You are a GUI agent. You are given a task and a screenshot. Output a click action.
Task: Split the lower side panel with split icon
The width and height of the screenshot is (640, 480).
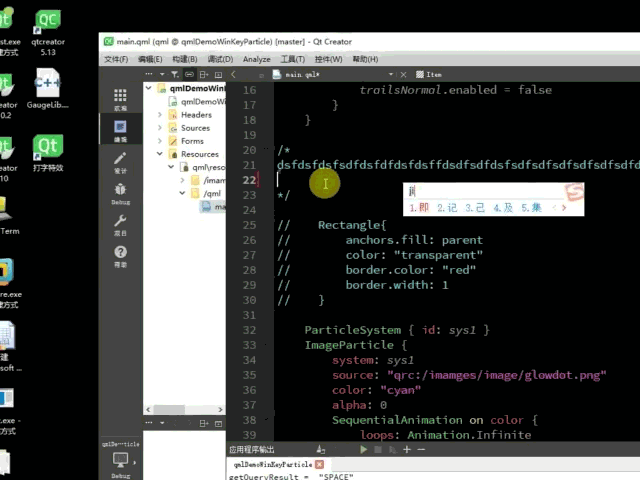click(204, 424)
